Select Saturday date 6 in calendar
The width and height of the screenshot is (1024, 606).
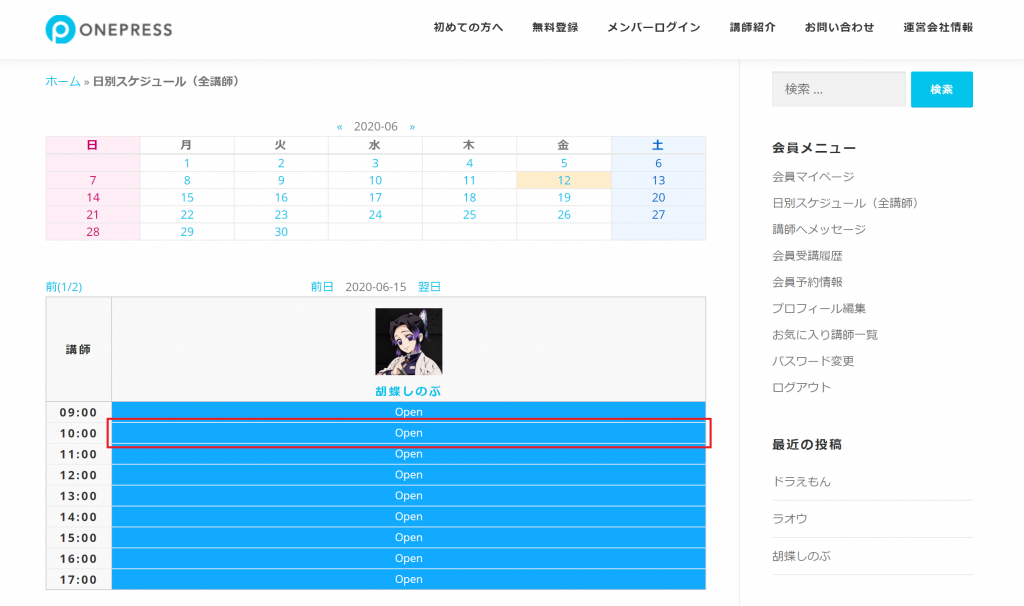[658, 163]
